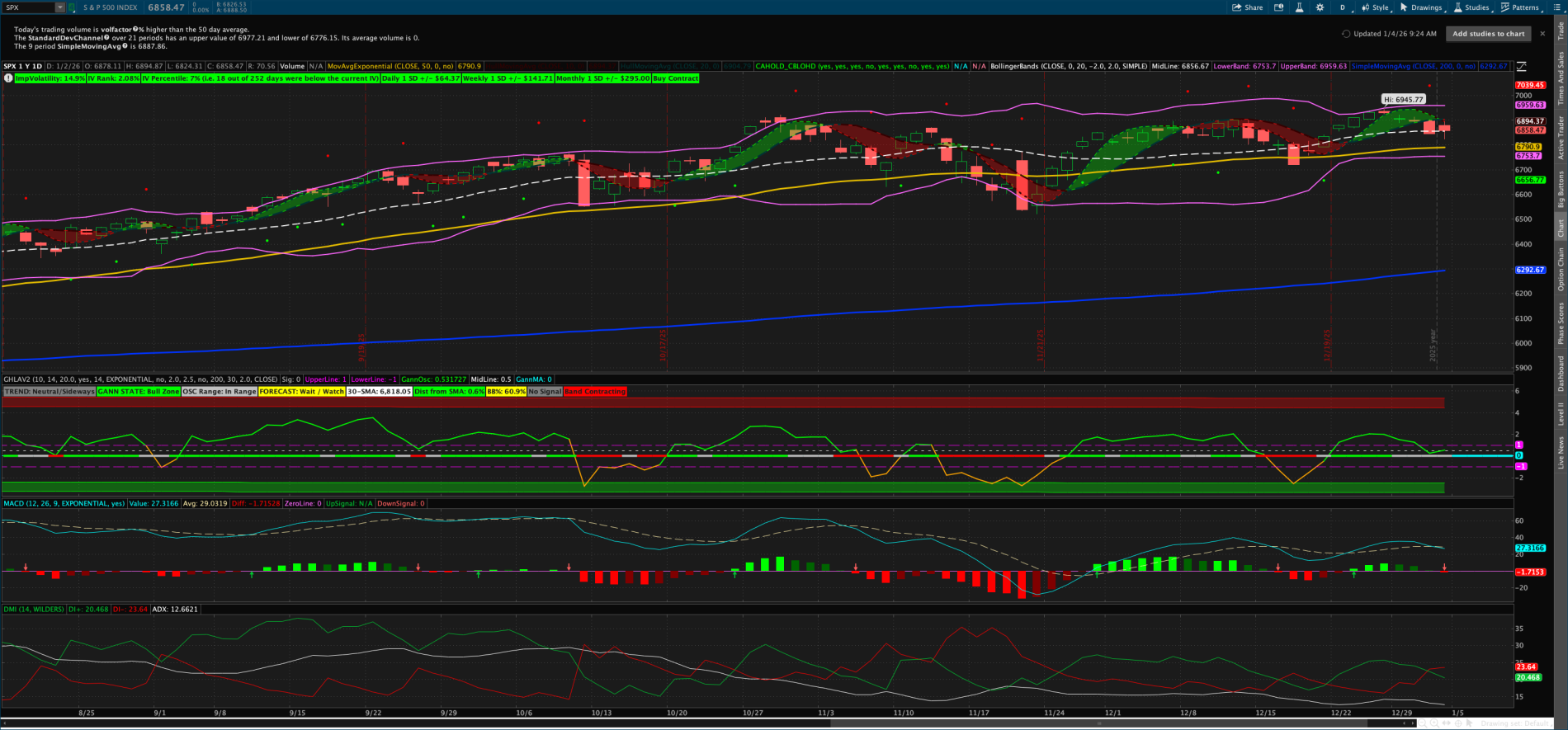Image resolution: width=1568 pixels, height=730 pixels.
Task: Click Add studies to chart button
Action: coord(1488,34)
